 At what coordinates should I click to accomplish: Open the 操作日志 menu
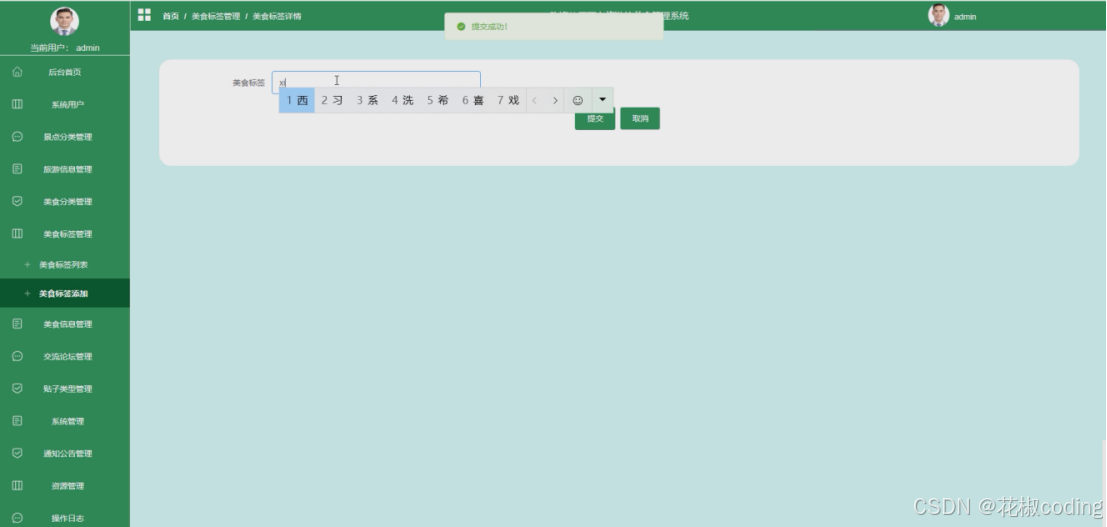click(x=65, y=518)
